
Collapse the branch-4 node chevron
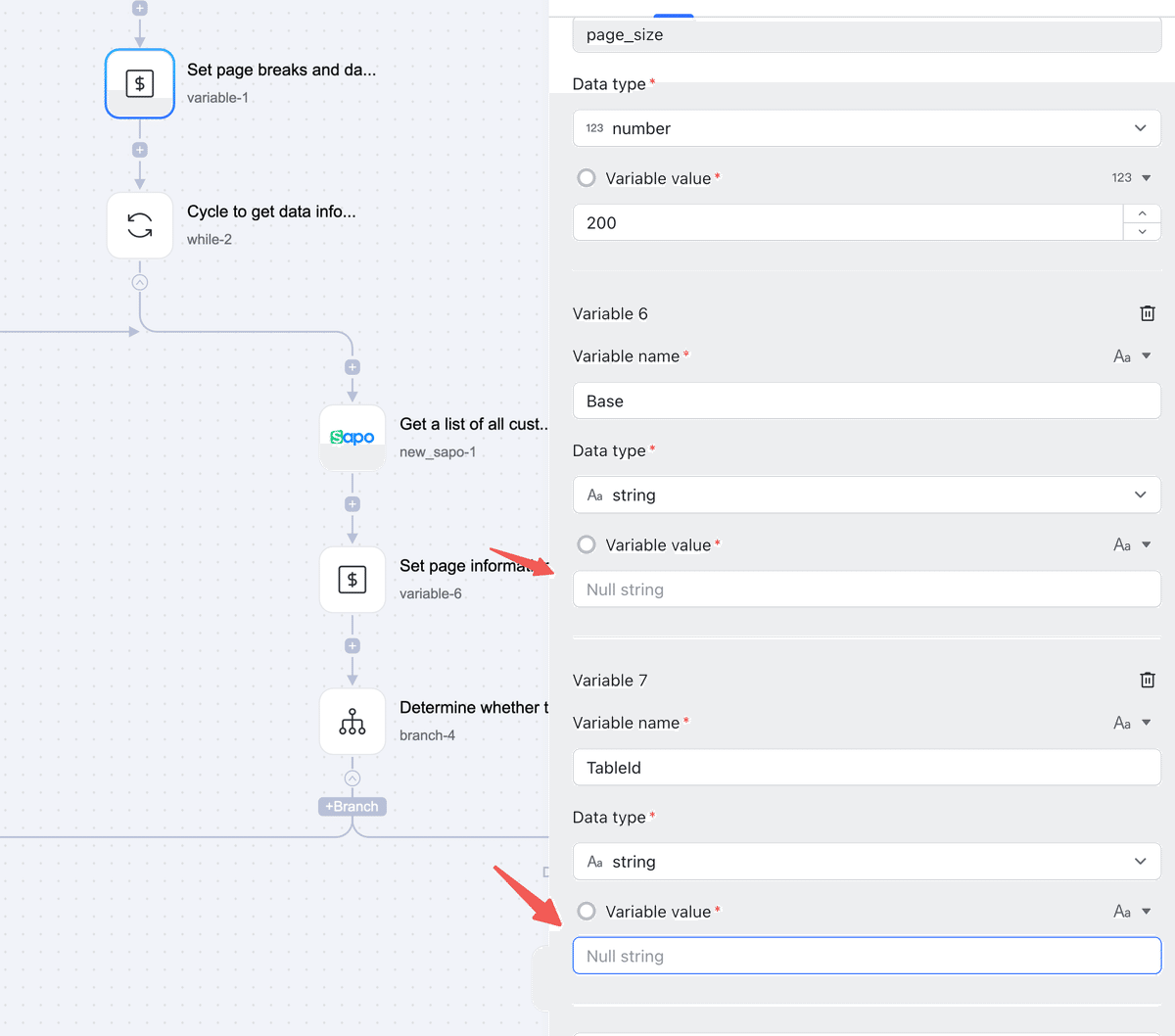[x=352, y=778]
